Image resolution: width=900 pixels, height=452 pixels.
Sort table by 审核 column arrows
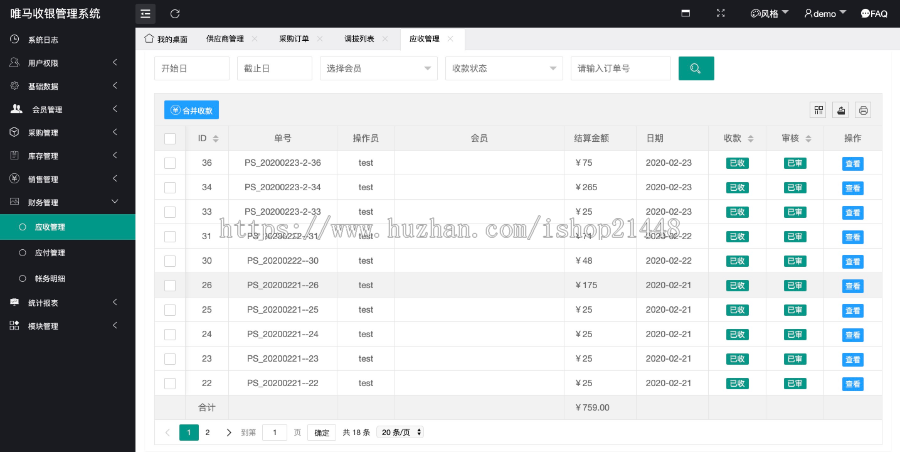click(x=808, y=138)
